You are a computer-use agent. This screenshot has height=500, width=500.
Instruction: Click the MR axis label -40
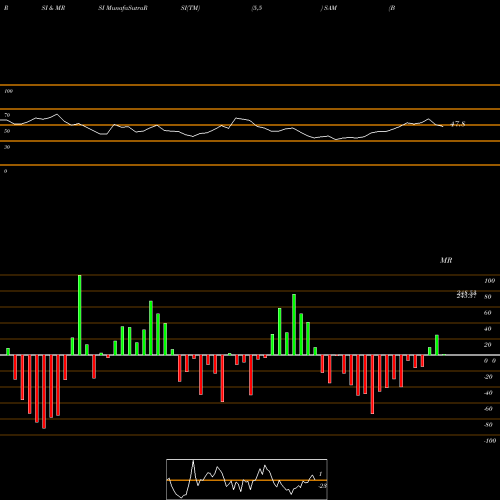(488, 393)
